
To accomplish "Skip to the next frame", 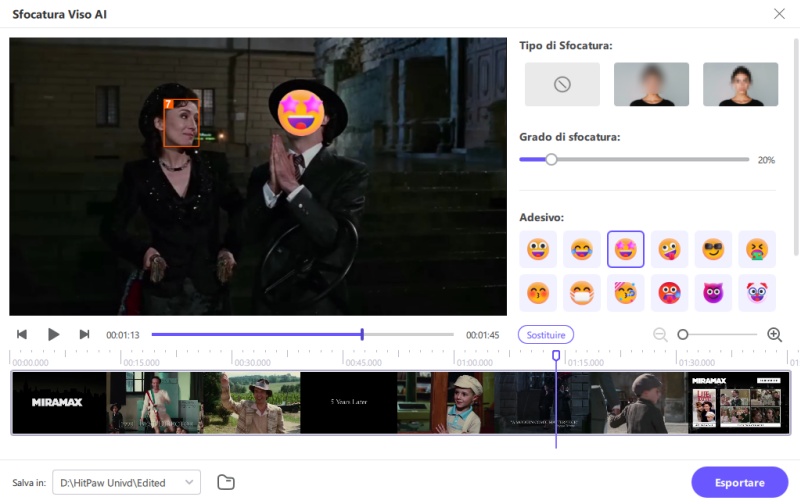I will 84,335.
